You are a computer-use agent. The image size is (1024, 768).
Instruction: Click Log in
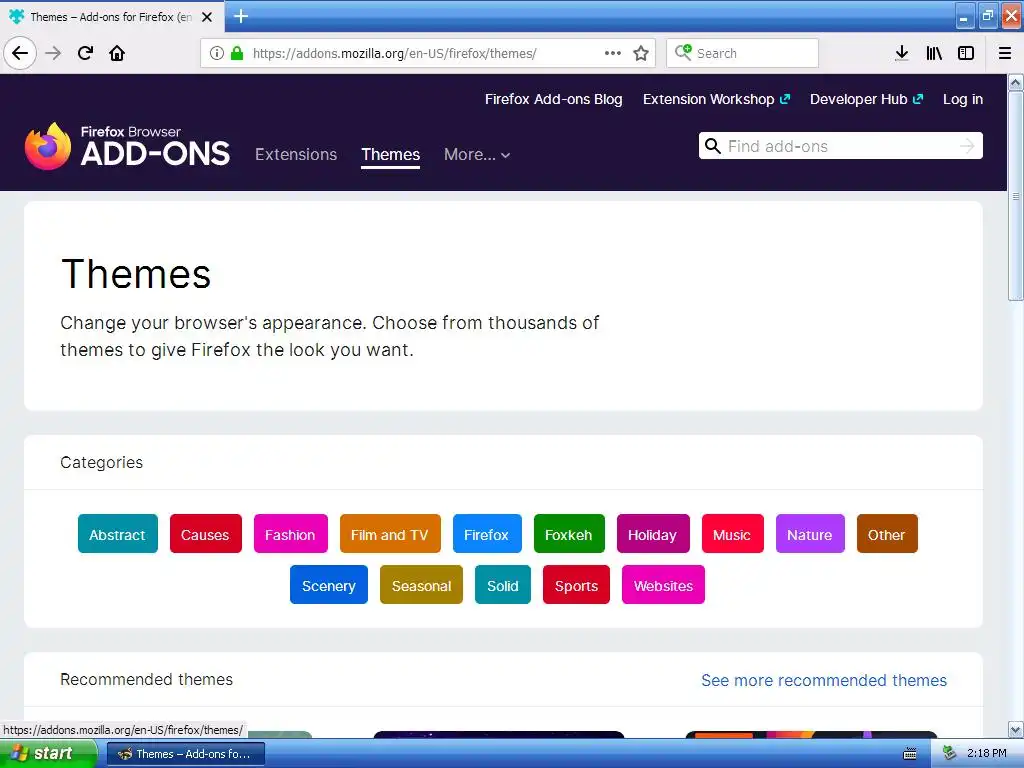click(963, 99)
